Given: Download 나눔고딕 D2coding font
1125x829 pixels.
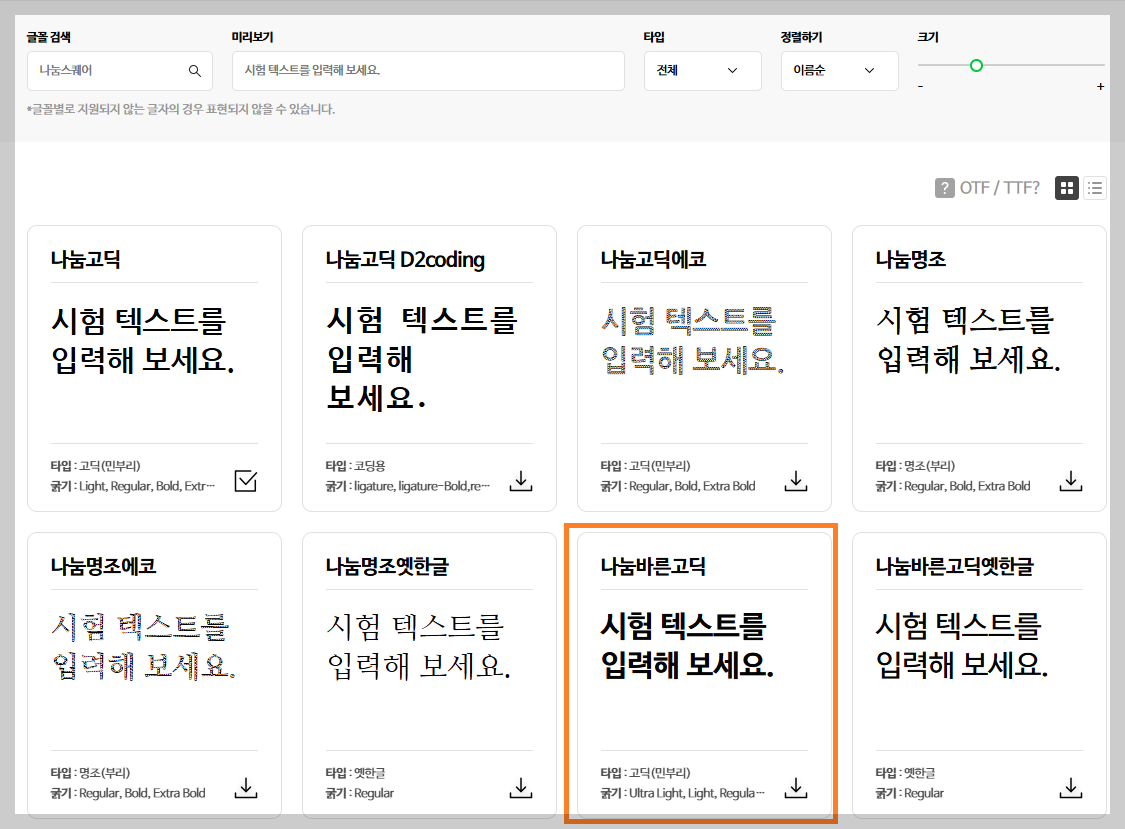Looking at the screenshot, I should coord(521,481).
